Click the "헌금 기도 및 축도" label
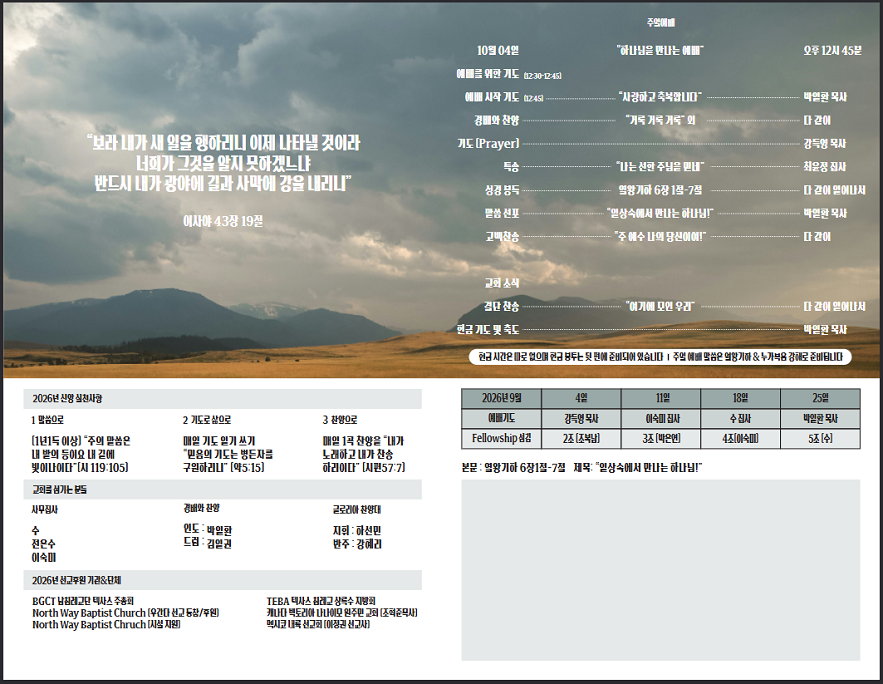The height and width of the screenshot is (684, 883). point(488,329)
